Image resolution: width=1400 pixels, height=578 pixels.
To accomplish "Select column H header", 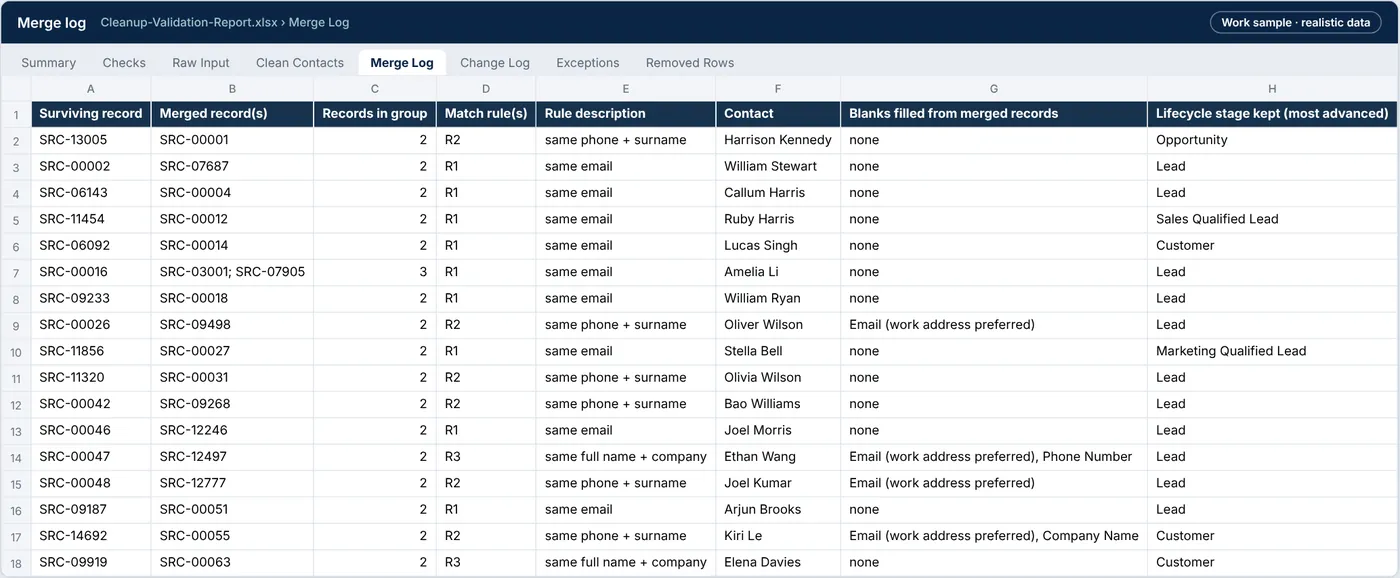I will (1272, 89).
